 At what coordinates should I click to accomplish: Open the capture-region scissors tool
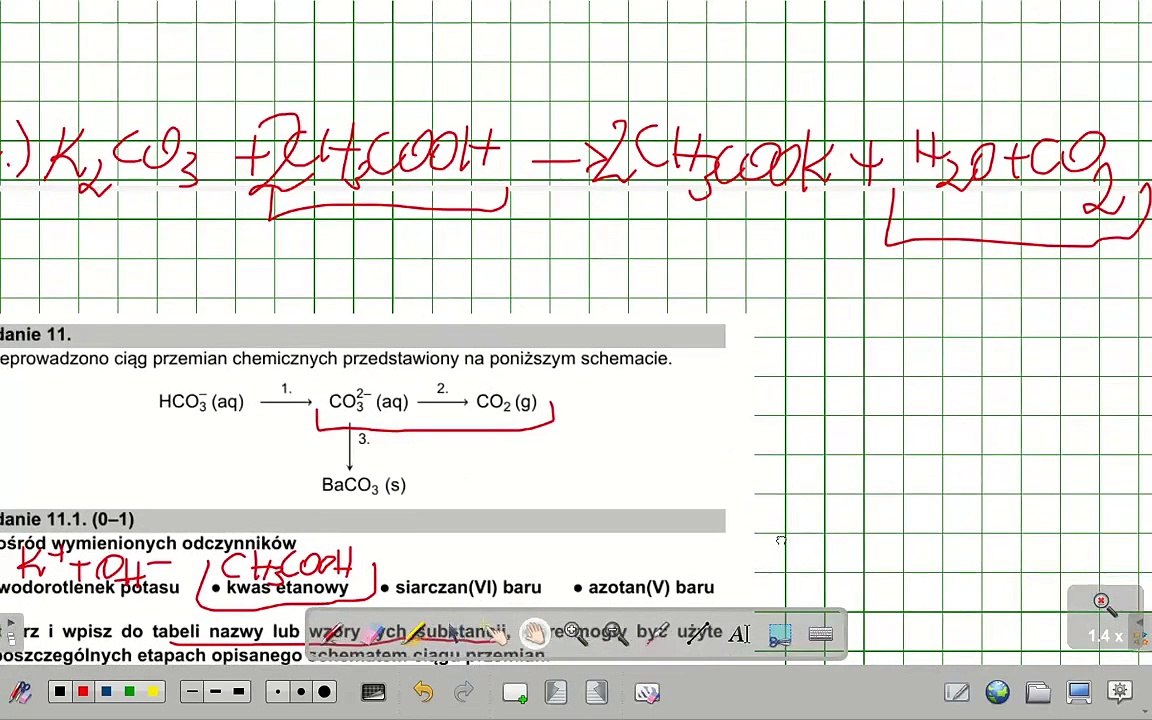pos(780,633)
